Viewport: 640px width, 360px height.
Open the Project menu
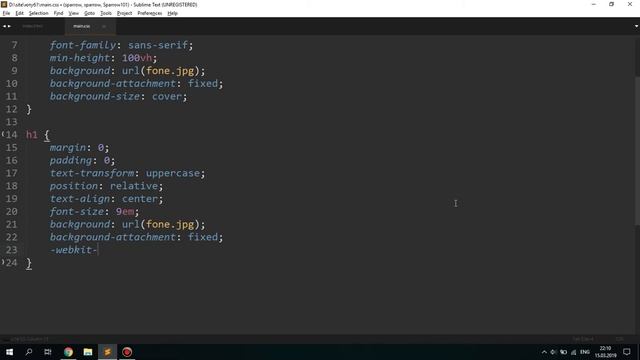124,13
